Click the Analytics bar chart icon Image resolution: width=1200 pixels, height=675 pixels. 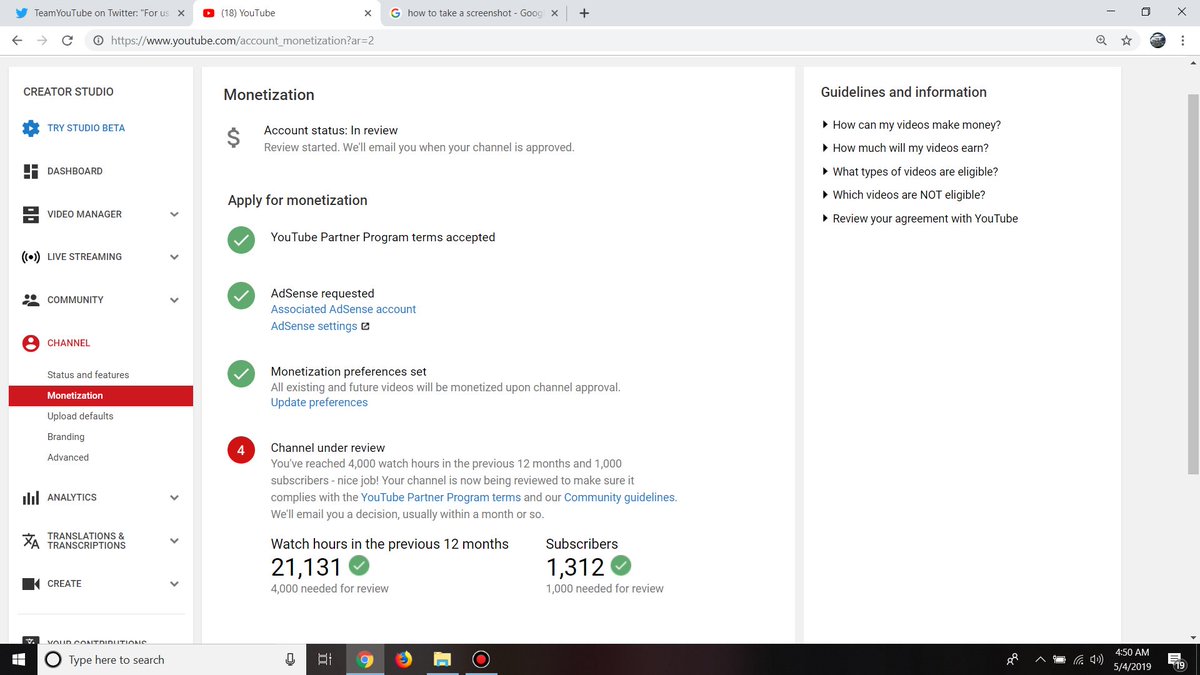click(x=31, y=497)
